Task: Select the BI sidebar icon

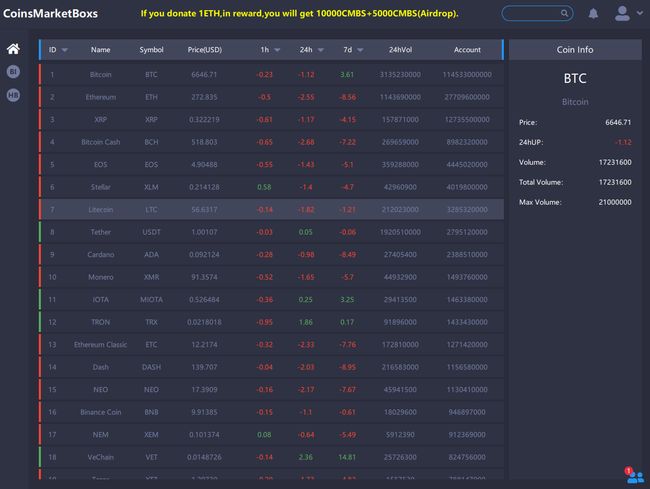Action: [13, 72]
